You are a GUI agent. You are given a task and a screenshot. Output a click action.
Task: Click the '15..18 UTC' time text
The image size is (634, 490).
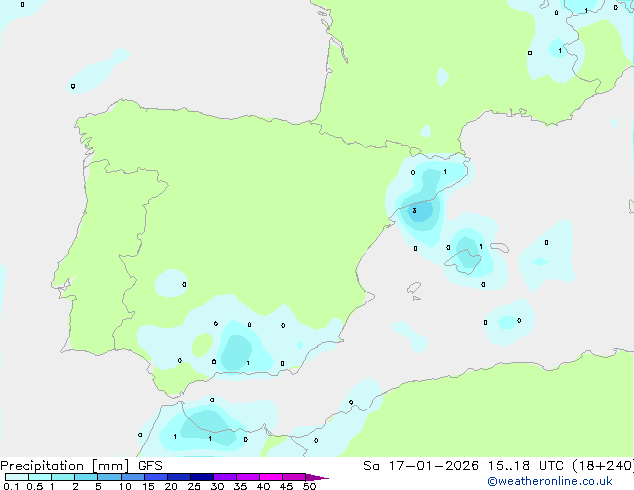[525, 466]
